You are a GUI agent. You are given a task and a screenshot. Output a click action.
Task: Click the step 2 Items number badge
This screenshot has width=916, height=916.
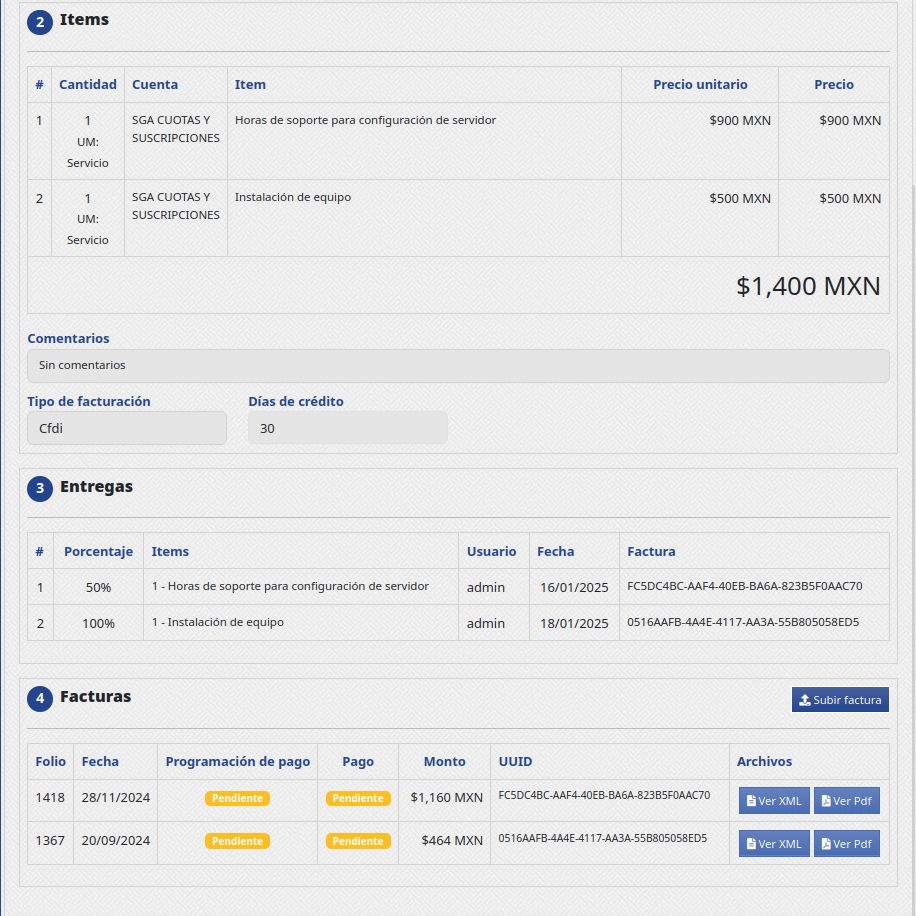(x=40, y=21)
